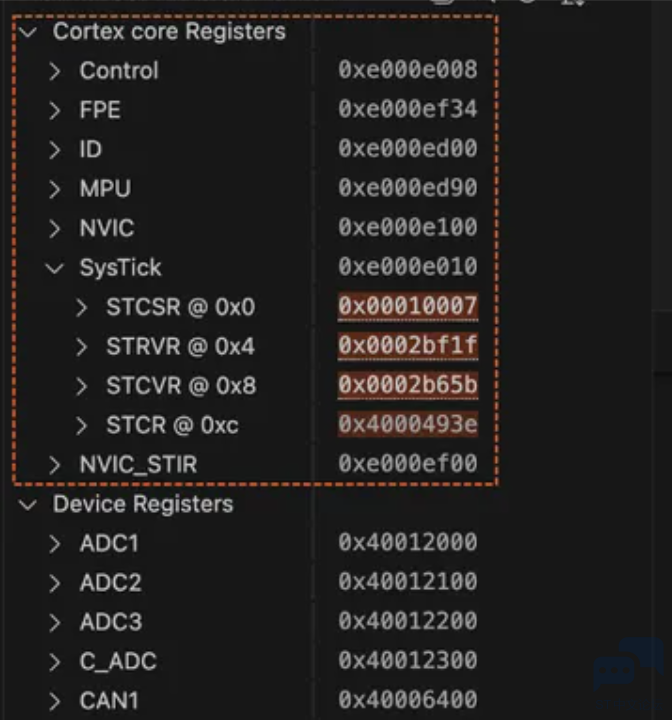Image resolution: width=672 pixels, height=720 pixels.
Task: Expand the Control register group
Action: coord(55,71)
